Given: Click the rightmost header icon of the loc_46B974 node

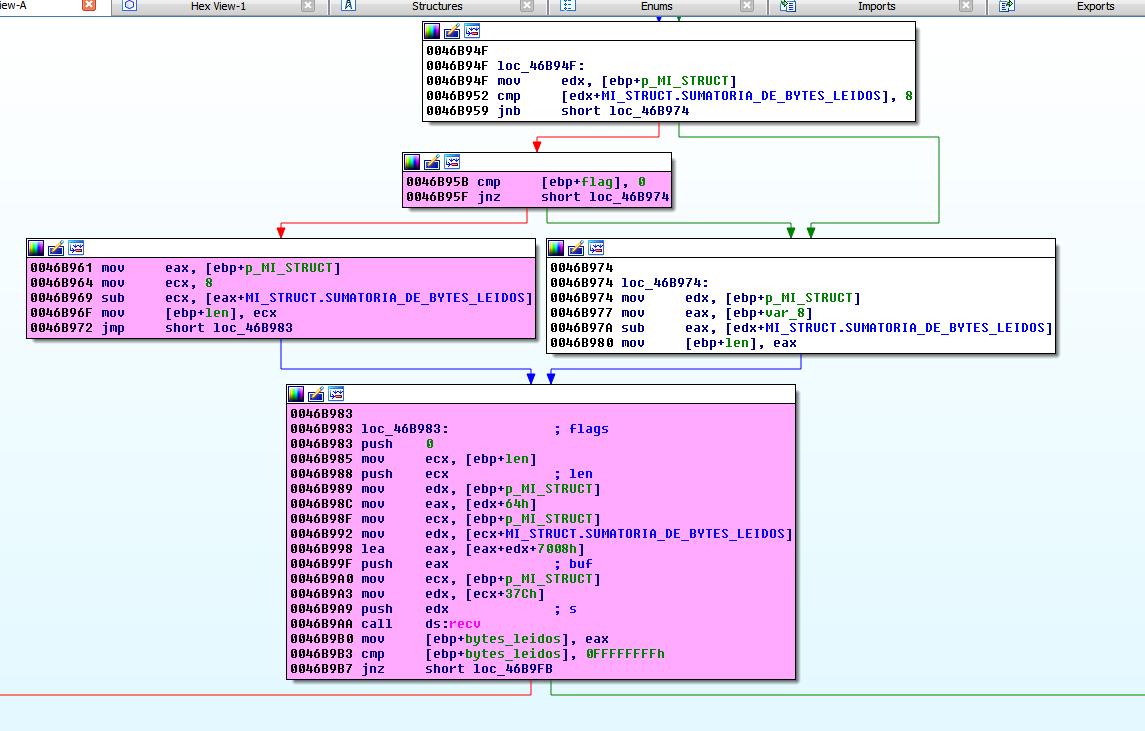Looking at the screenshot, I should 596,248.
